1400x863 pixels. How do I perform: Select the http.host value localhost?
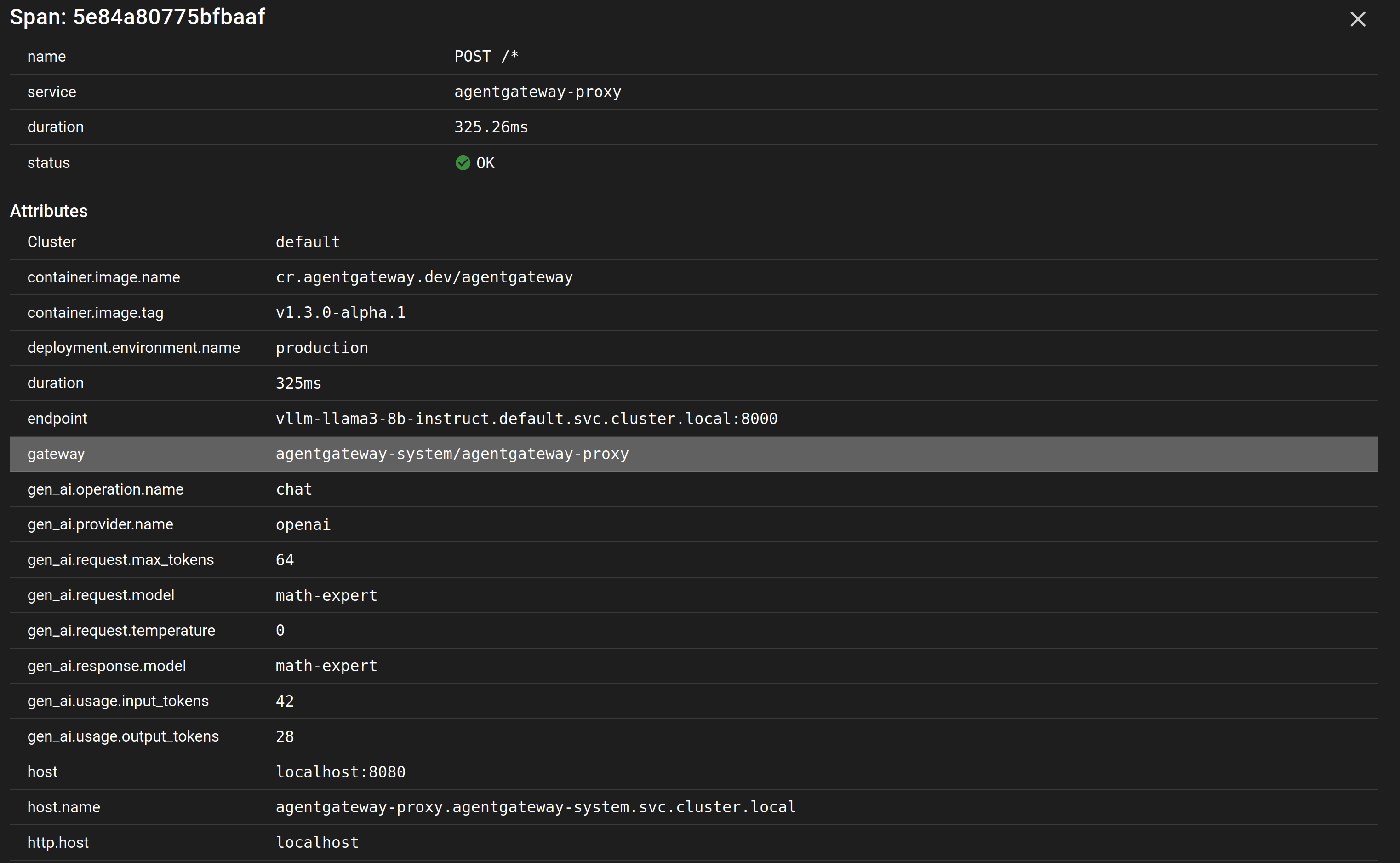(x=317, y=843)
